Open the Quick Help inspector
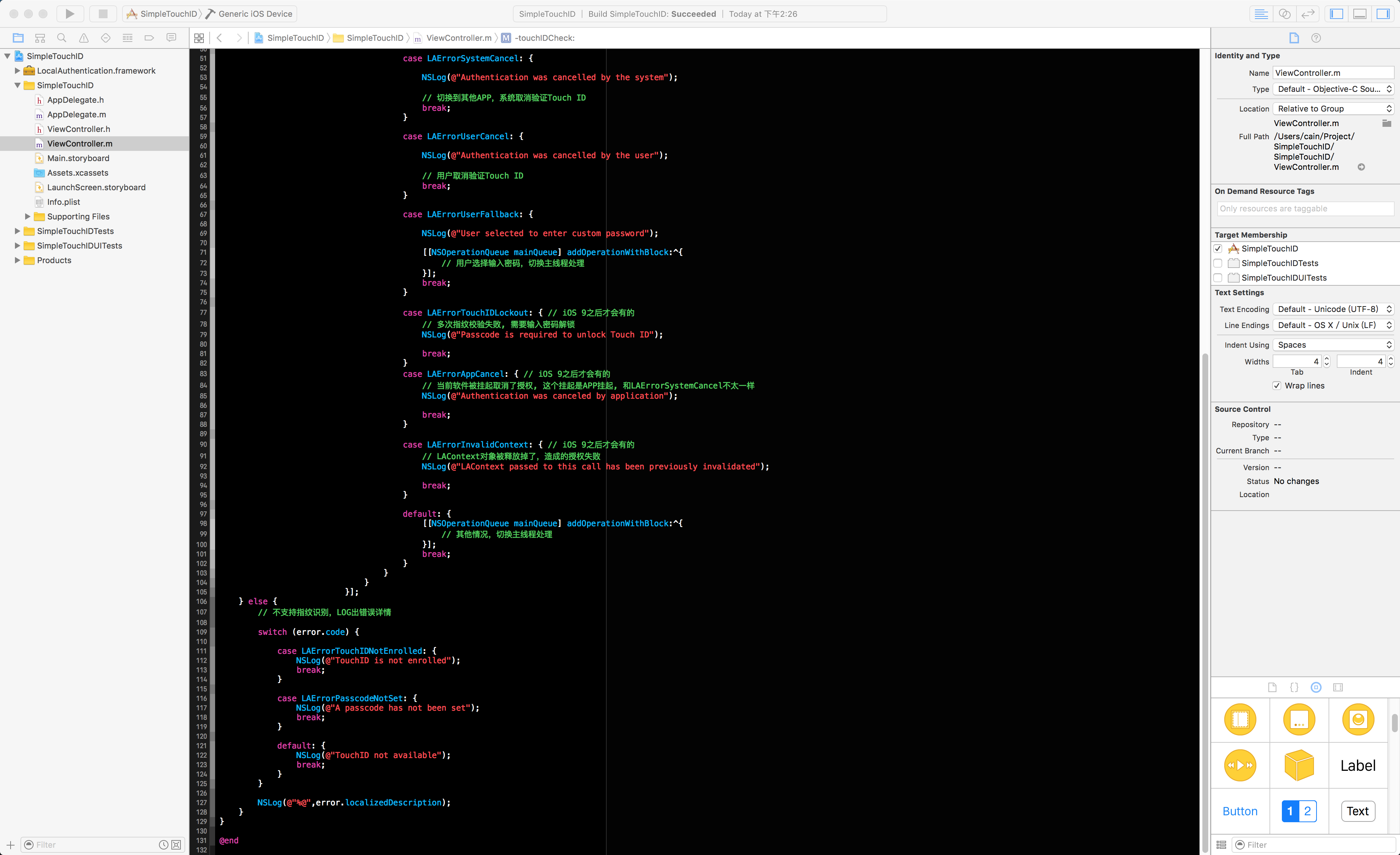The width and height of the screenshot is (1400, 855). coord(1316,38)
